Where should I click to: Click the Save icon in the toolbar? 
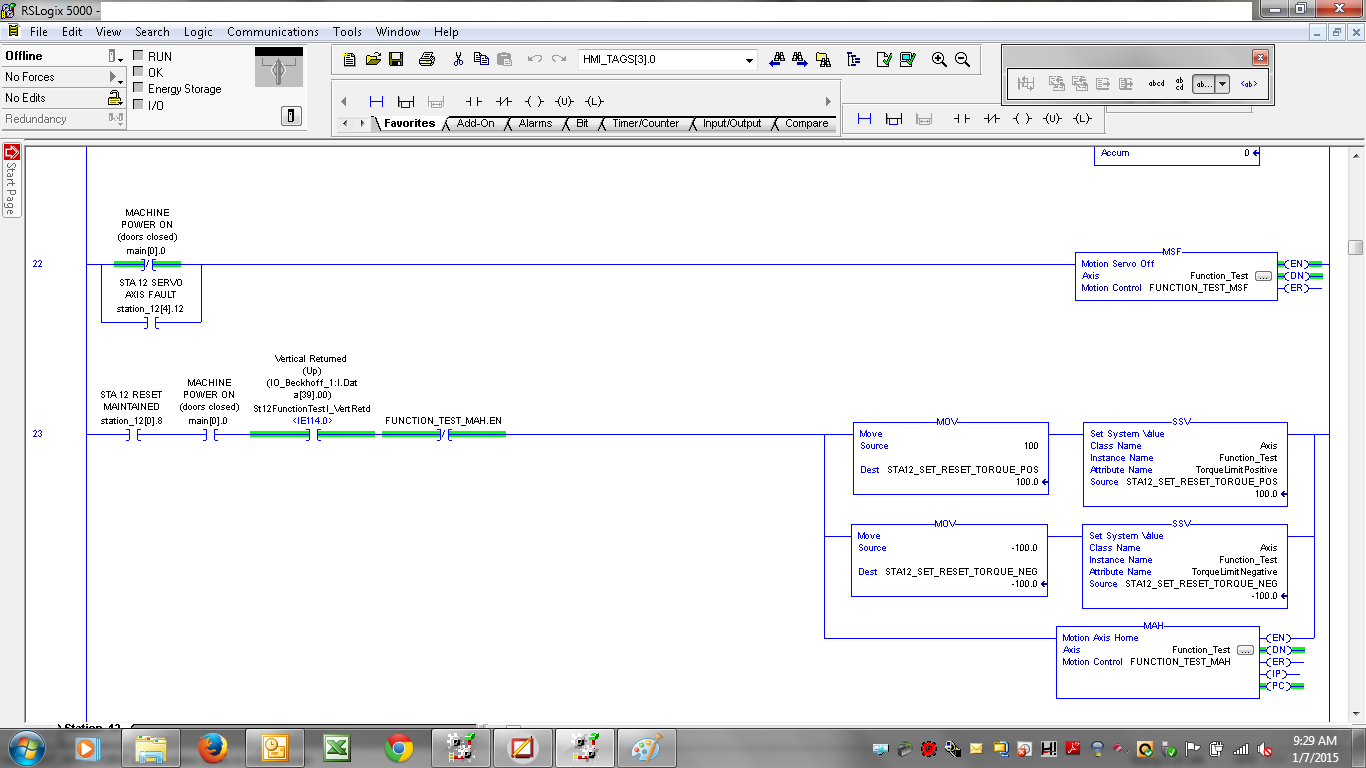click(396, 59)
